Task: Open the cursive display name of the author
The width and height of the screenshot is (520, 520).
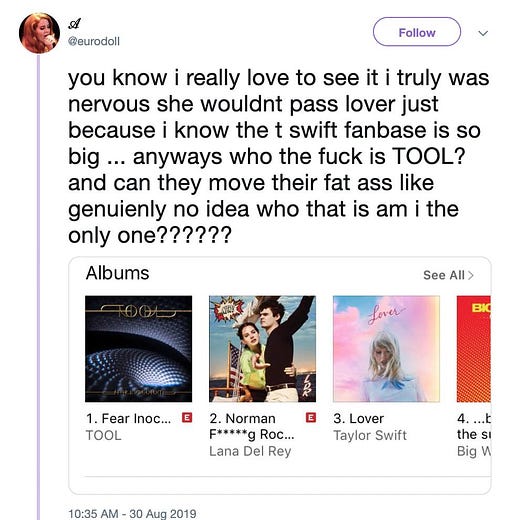Action: pos(74,23)
